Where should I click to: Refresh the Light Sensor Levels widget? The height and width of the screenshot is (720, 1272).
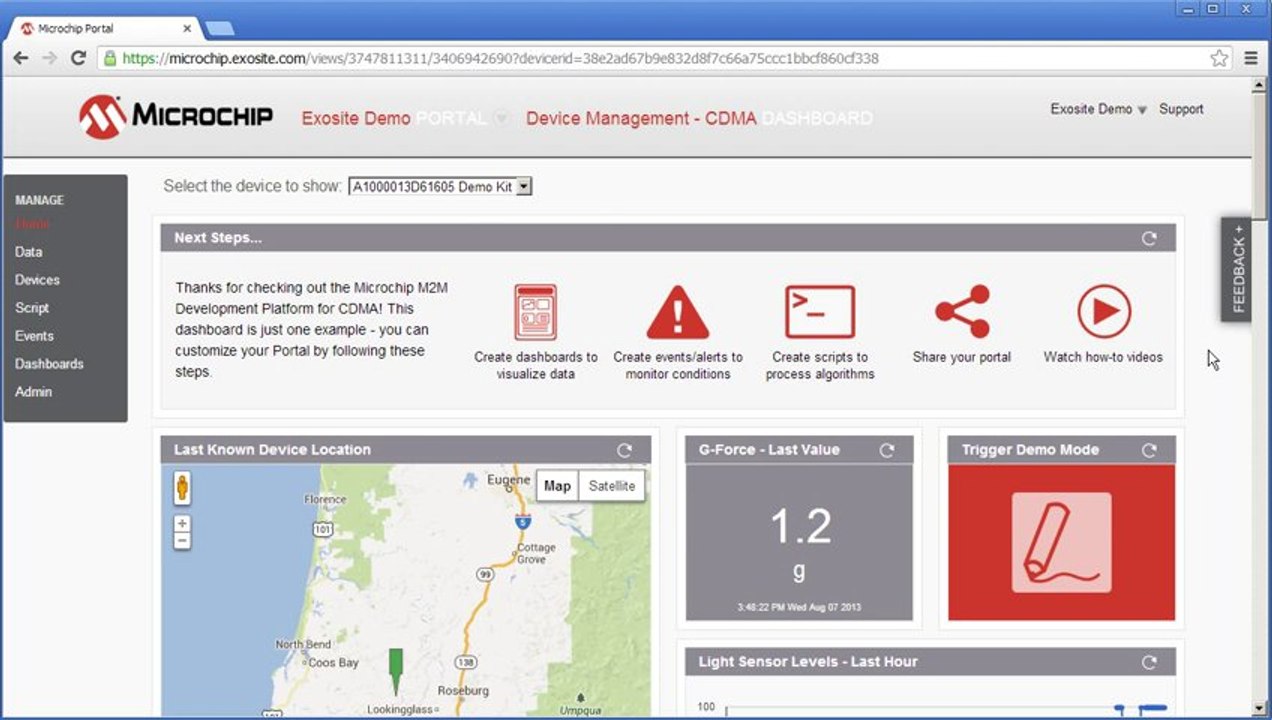1149,662
